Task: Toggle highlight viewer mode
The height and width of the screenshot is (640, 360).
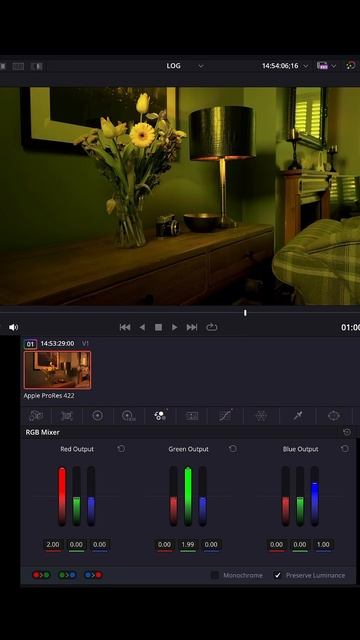Action: pos(37,66)
